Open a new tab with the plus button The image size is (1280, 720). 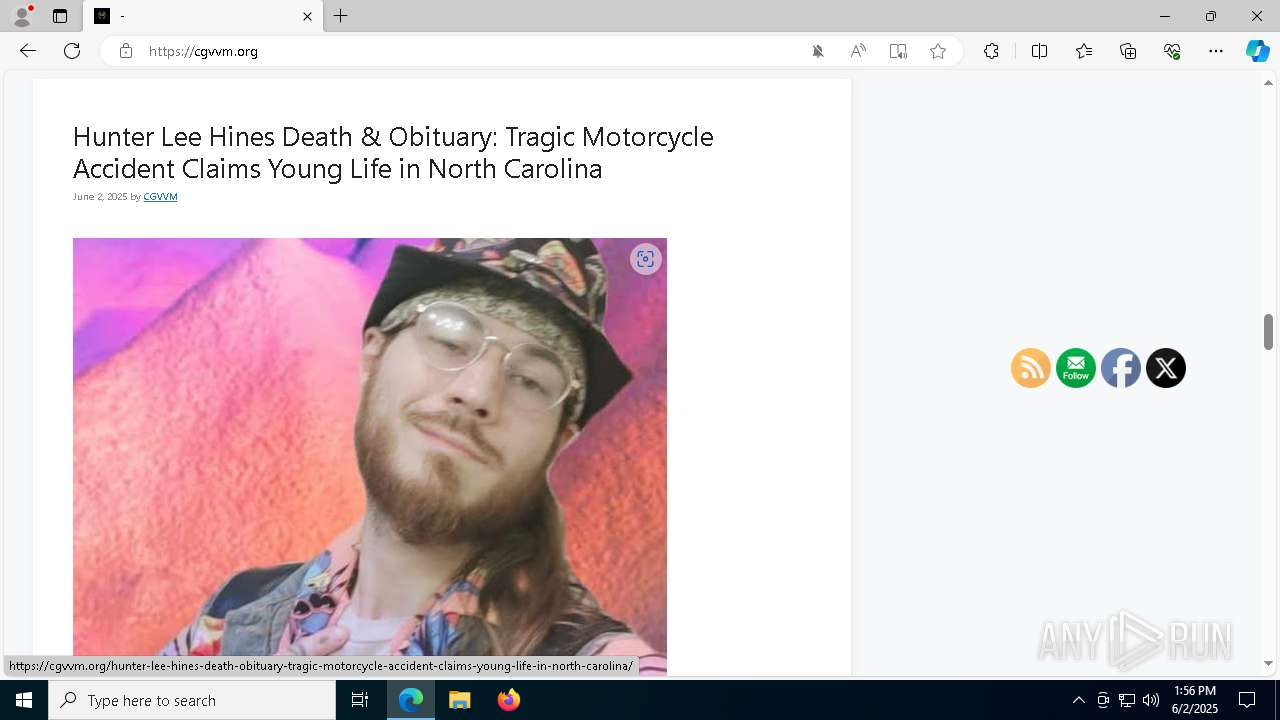tap(341, 16)
